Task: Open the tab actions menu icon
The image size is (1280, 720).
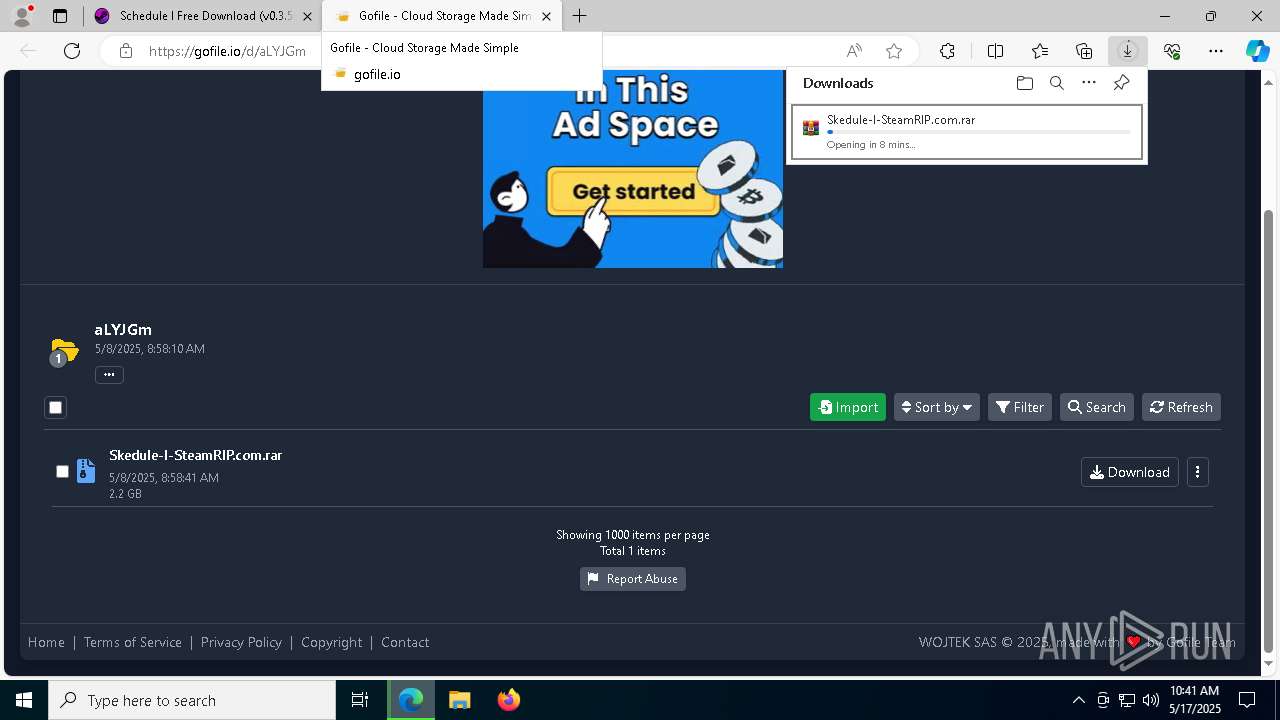Action: point(60,16)
